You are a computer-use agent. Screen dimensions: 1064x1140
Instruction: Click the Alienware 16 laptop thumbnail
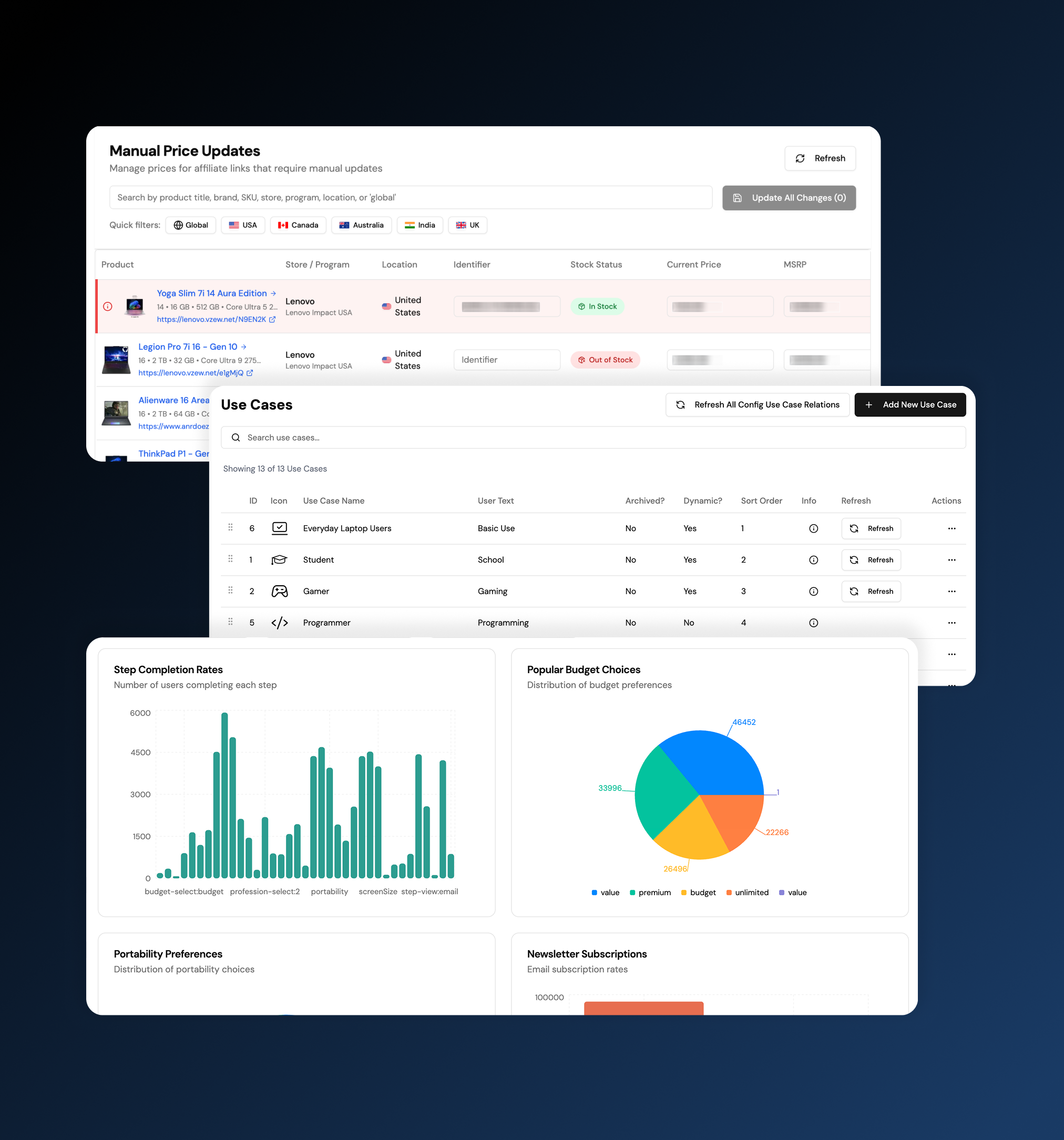coord(116,413)
